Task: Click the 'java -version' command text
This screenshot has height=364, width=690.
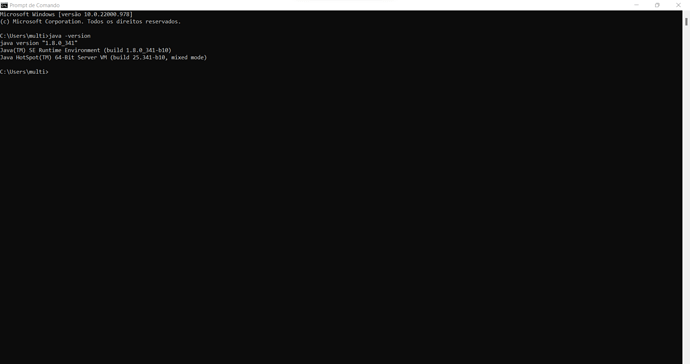Action: pyautogui.click(x=70, y=36)
